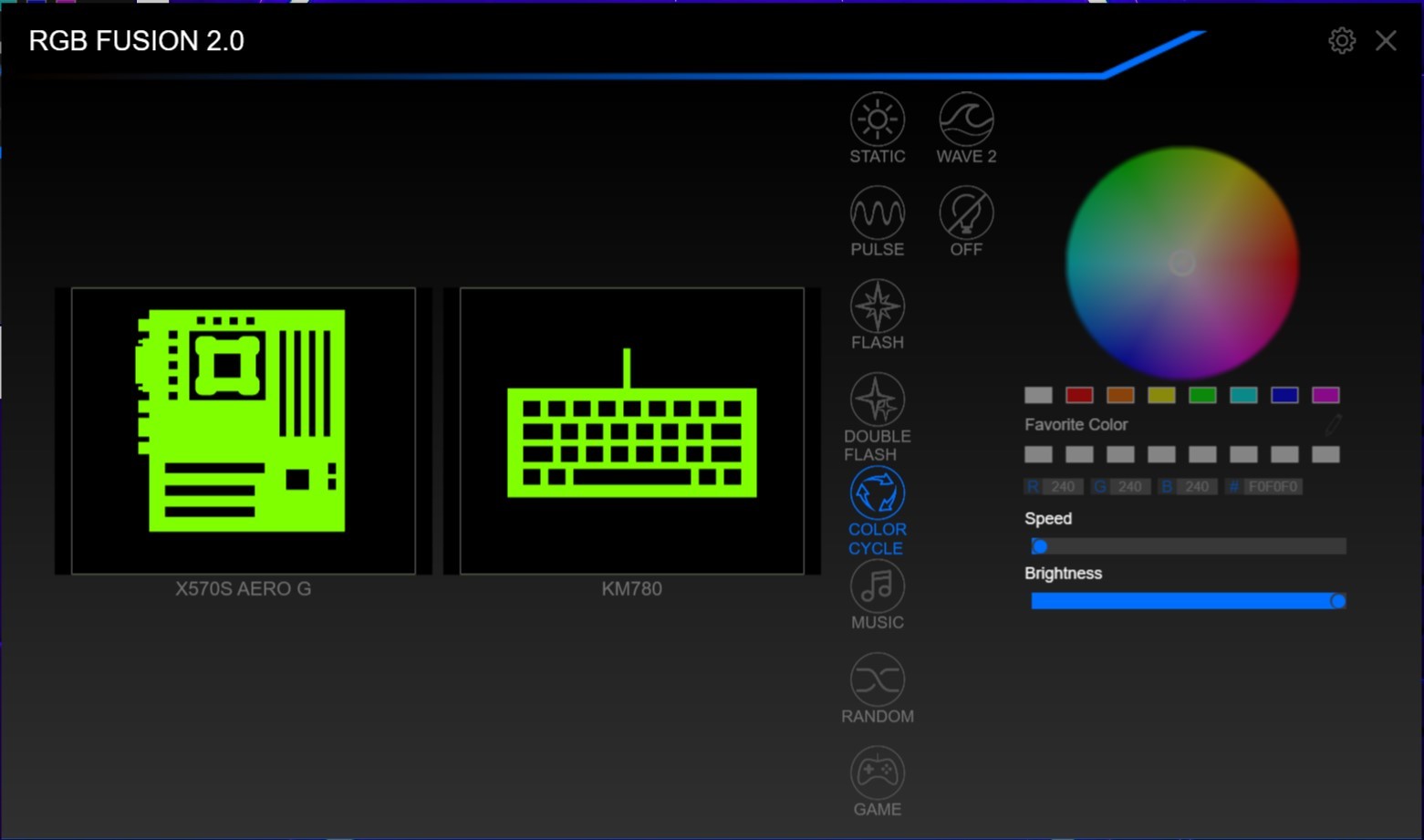Image resolution: width=1424 pixels, height=840 pixels.
Task: Click the X570S AERO G label
Action: [x=244, y=589]
